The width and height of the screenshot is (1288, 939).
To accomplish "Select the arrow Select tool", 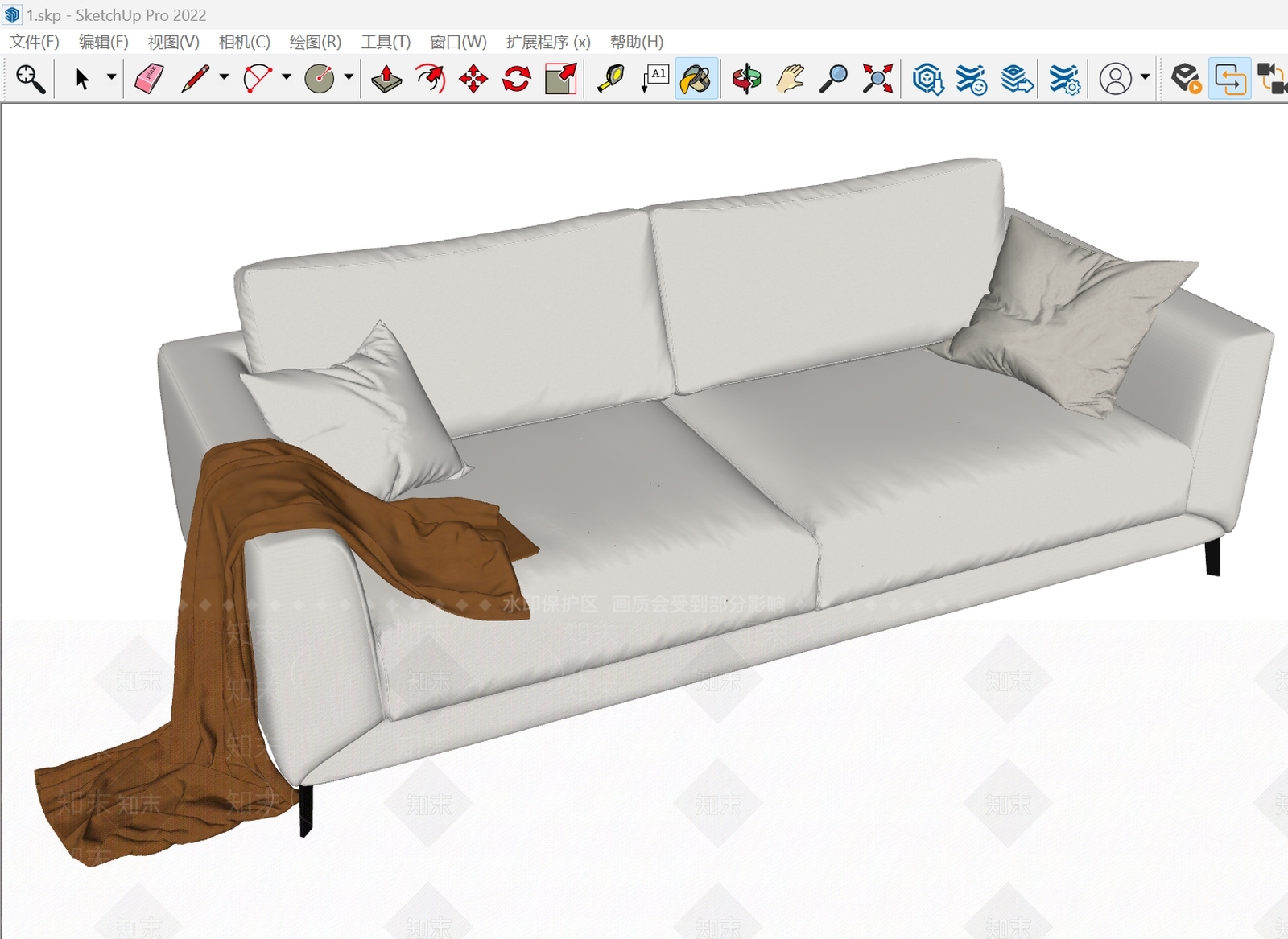I will pyautogui.click(x=82, y=79).
